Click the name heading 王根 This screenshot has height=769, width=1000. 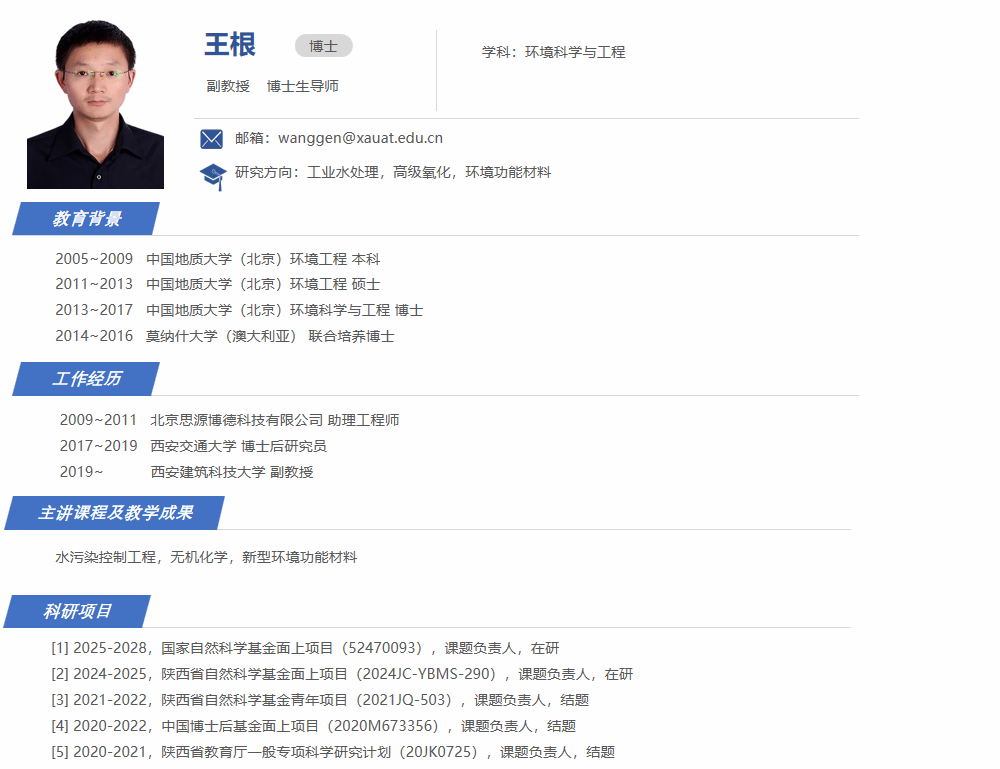point(230,45)
